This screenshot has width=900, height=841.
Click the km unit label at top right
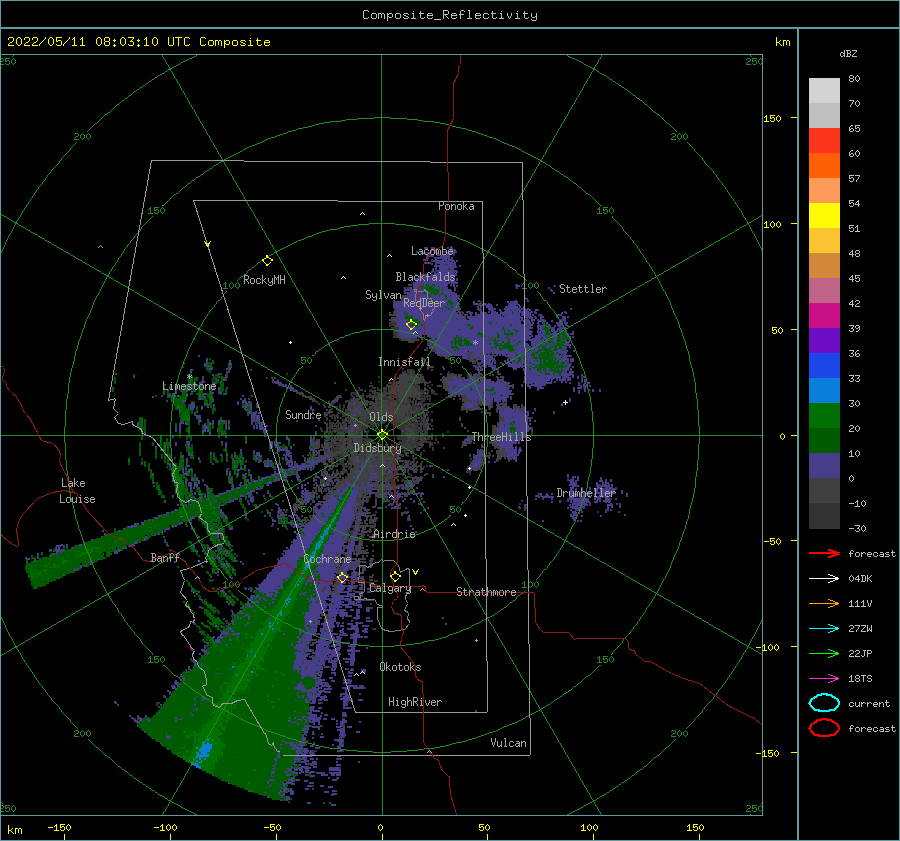[x=782, y=42]
